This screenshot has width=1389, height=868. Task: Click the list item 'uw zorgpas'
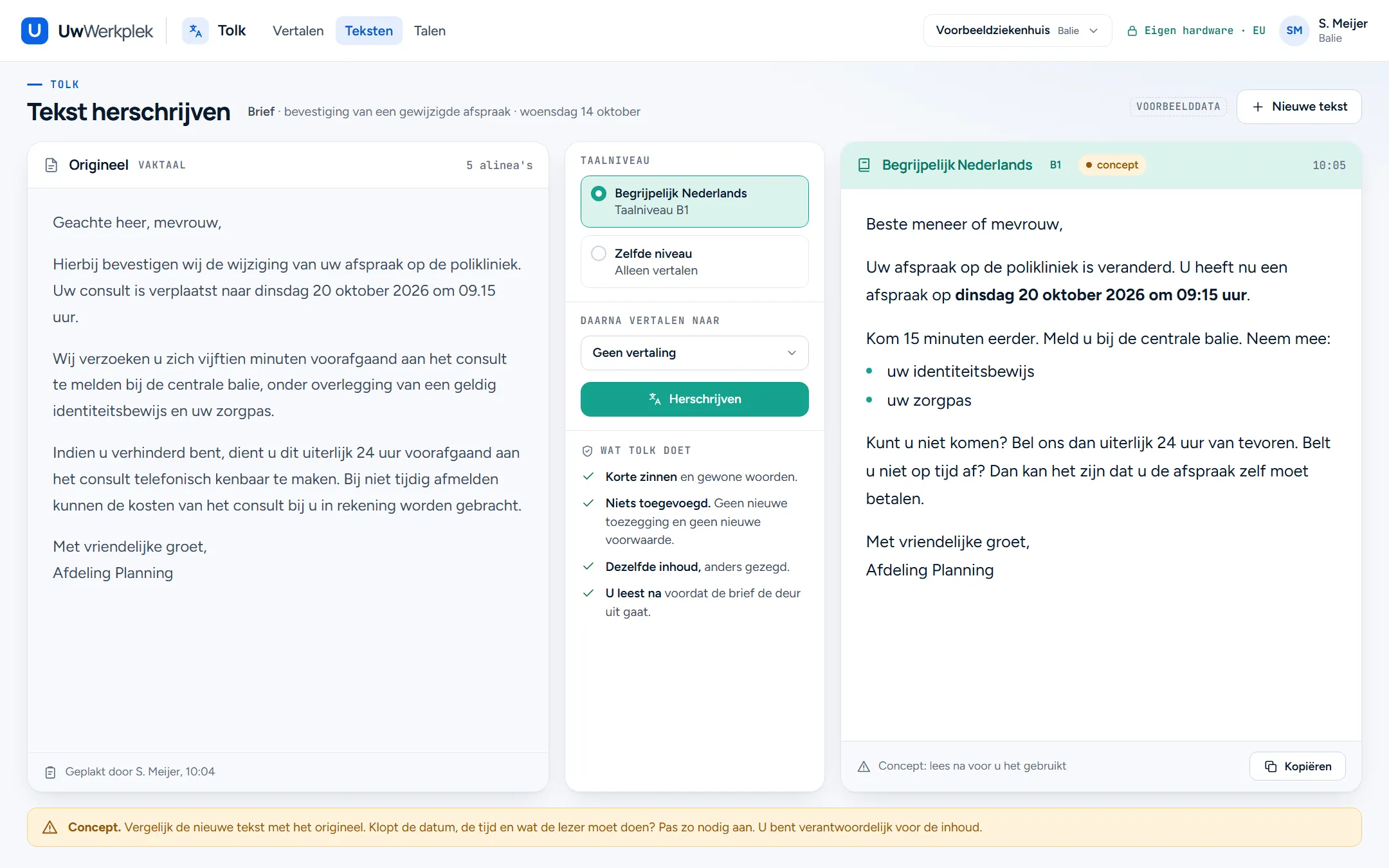coord(929,401)
